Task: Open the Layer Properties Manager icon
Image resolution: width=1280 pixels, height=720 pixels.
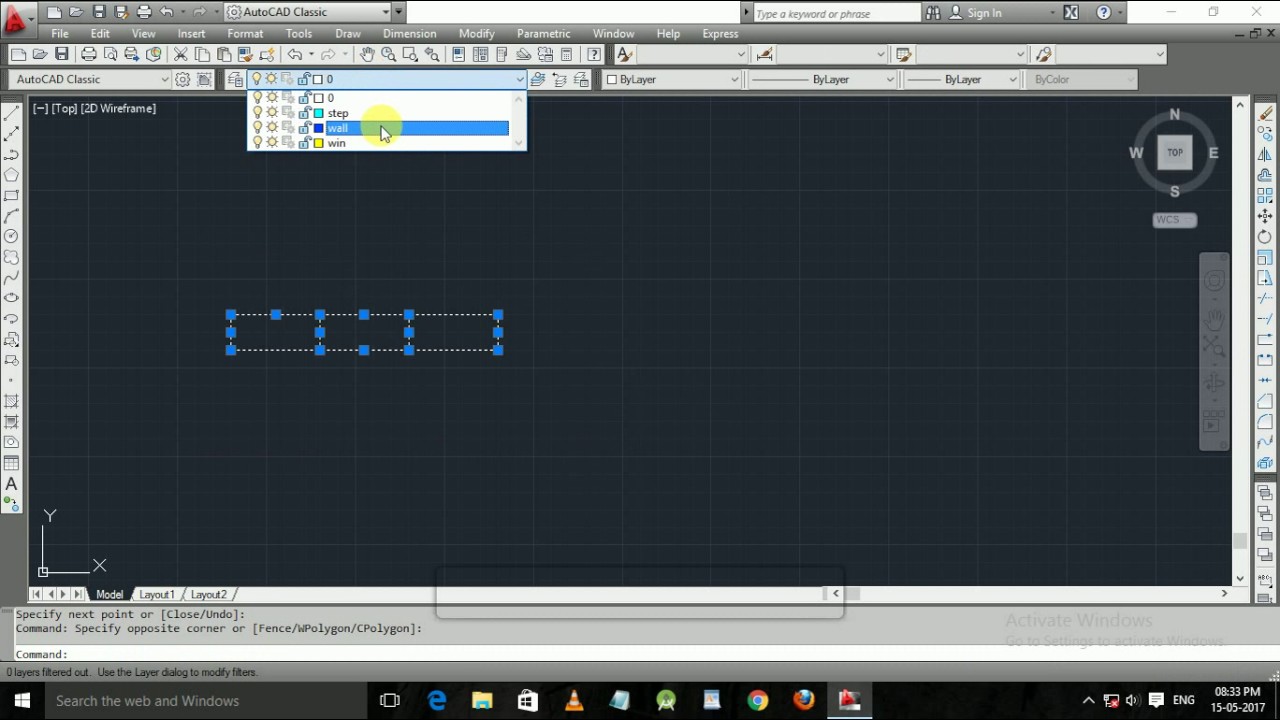Action: (x=235, y=79)
